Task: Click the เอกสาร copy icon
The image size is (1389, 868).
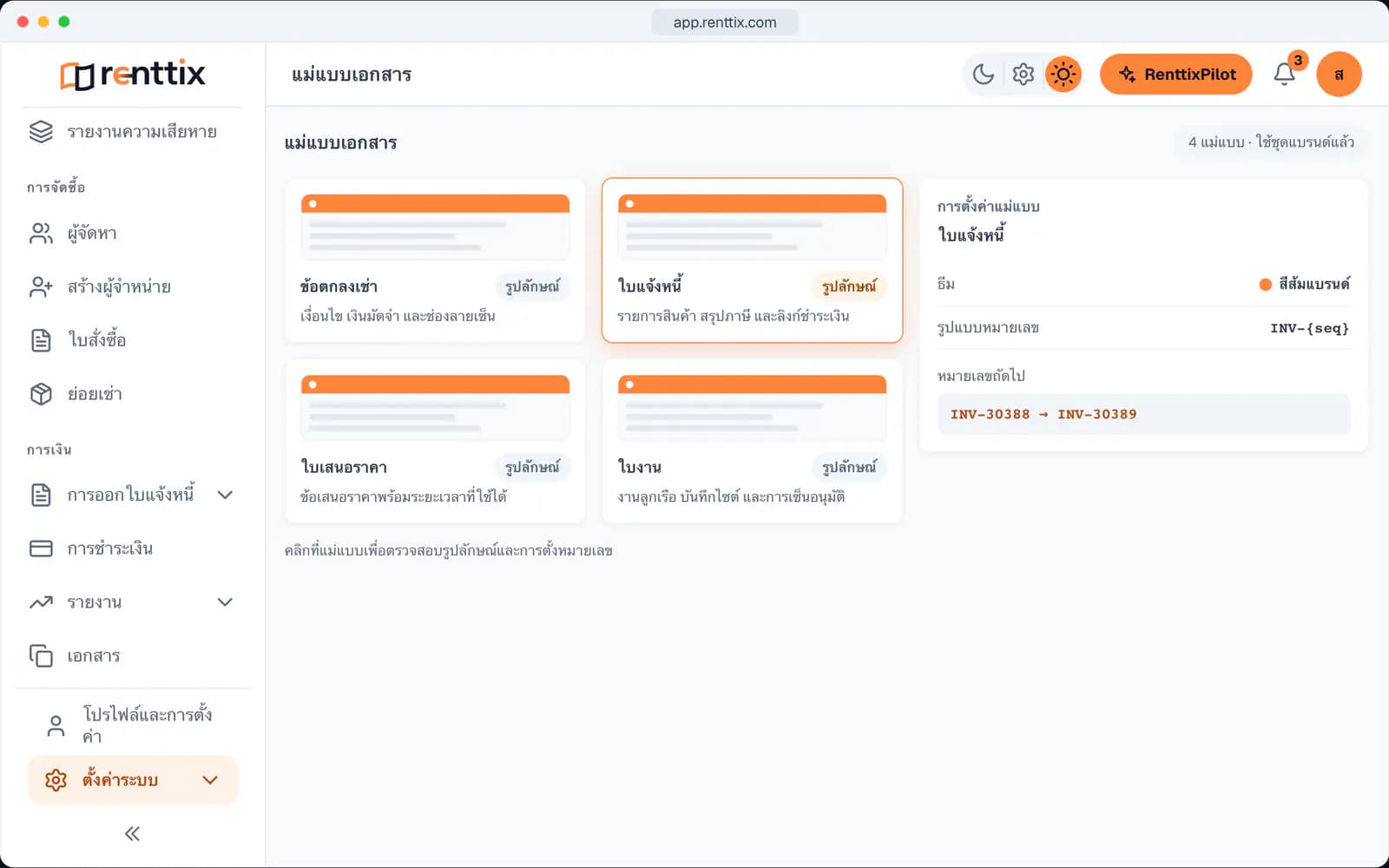Action: coord(41,655)
